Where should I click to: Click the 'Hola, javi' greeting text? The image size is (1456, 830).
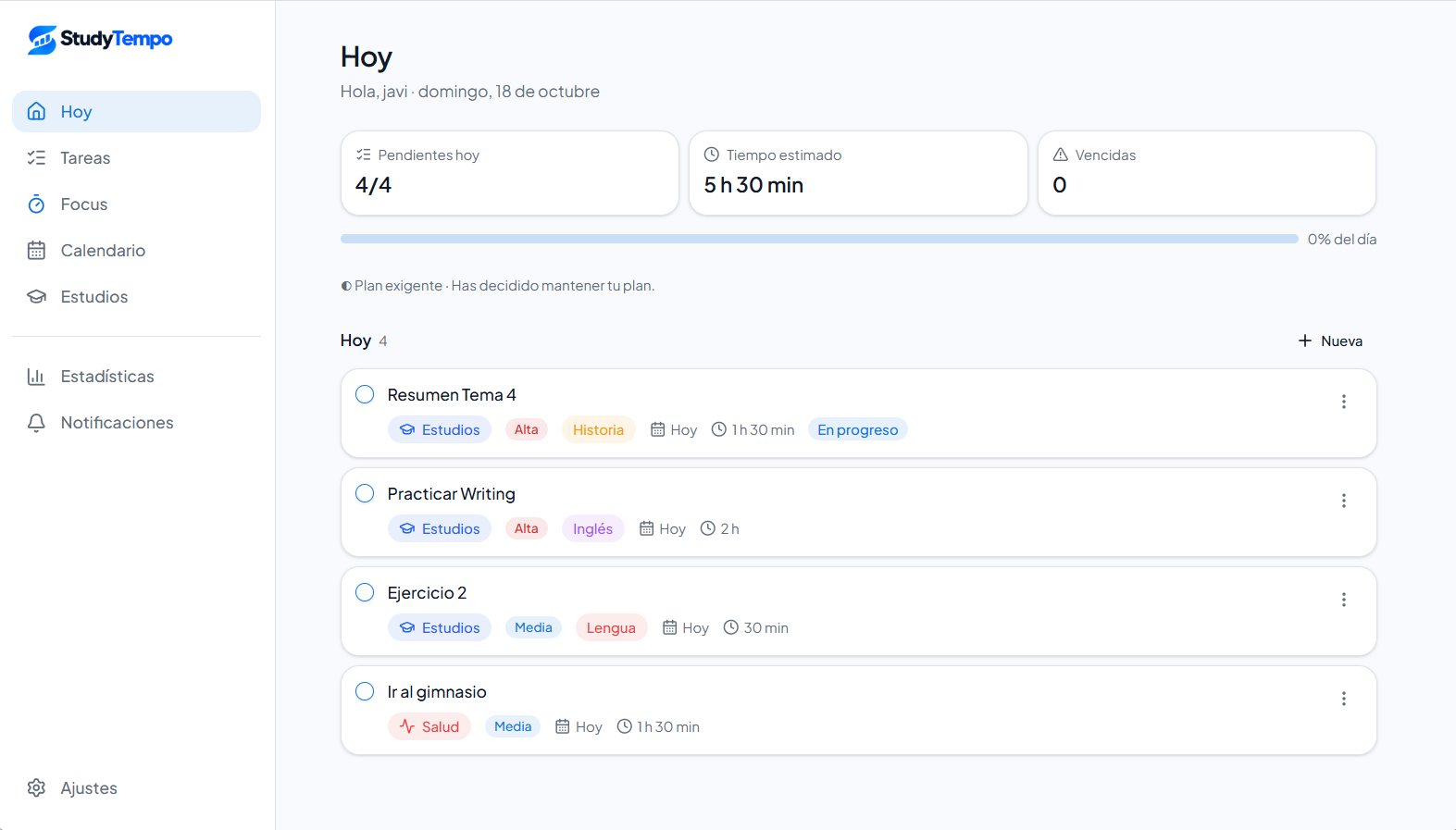click(x=374, y=92)
